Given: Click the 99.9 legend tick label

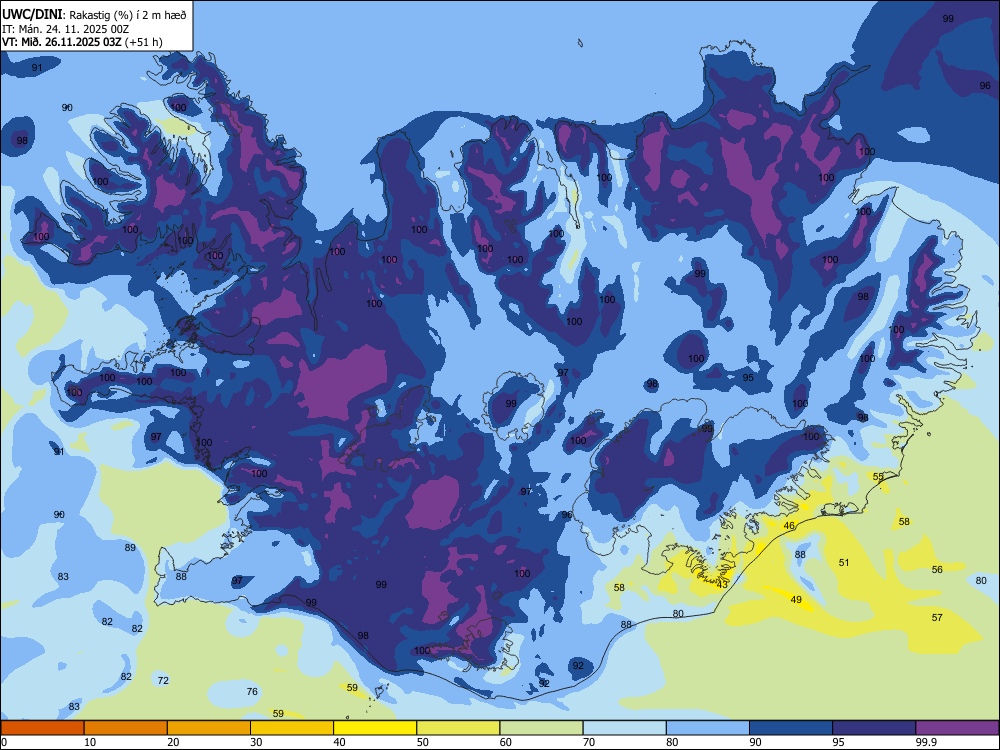Looking at the screenshot, I should click(925, 742).
